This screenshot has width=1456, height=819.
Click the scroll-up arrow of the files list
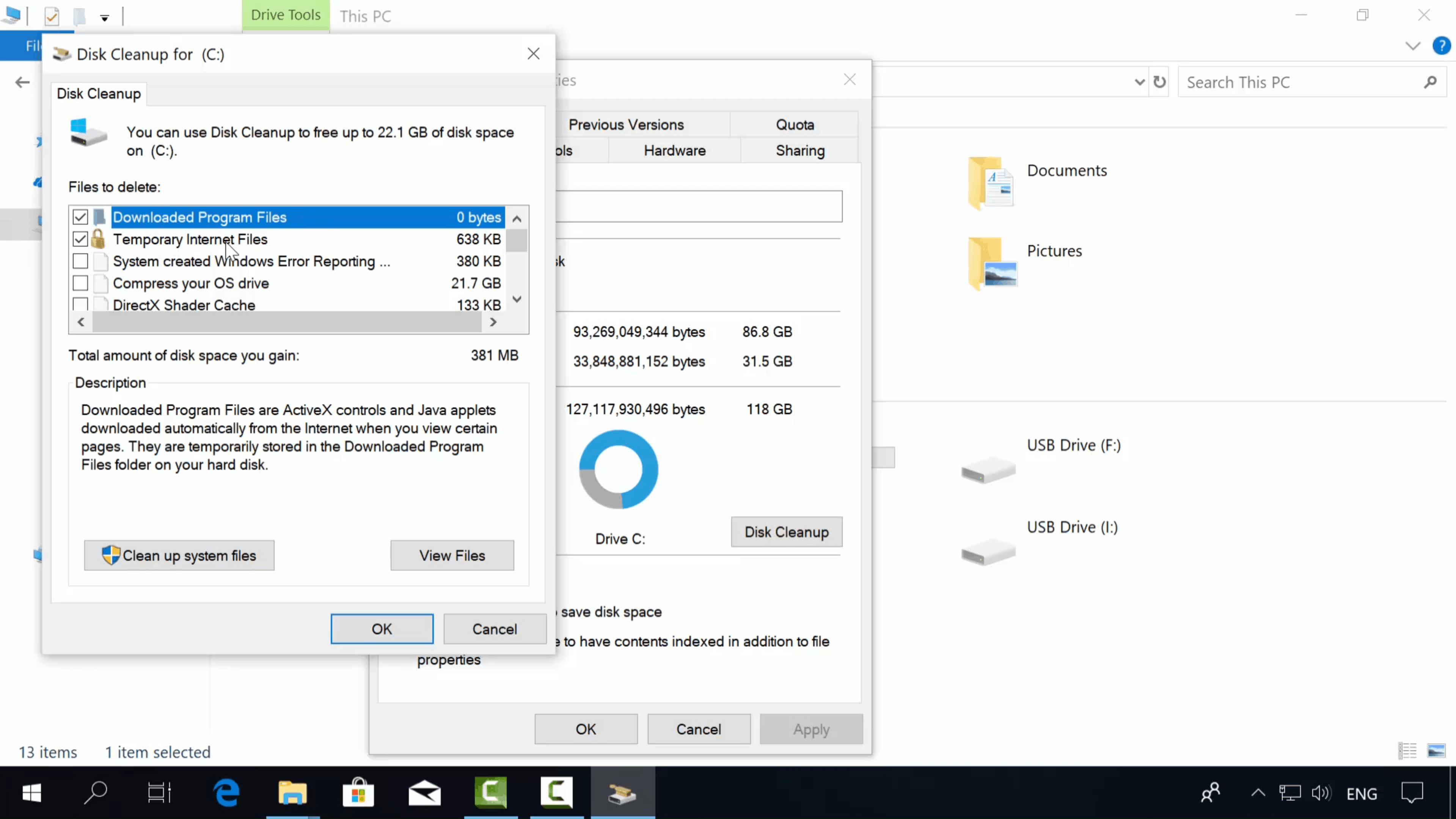[x=517, y=219]
